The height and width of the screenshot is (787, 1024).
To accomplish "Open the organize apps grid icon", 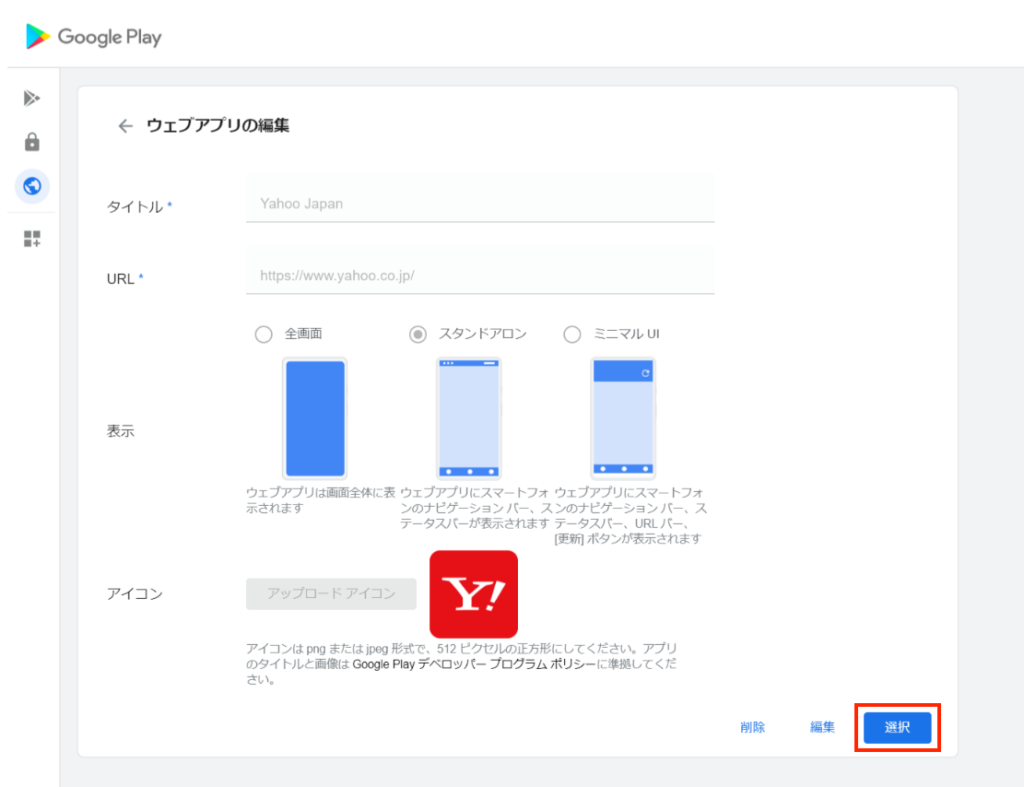I will click(32, 239).
